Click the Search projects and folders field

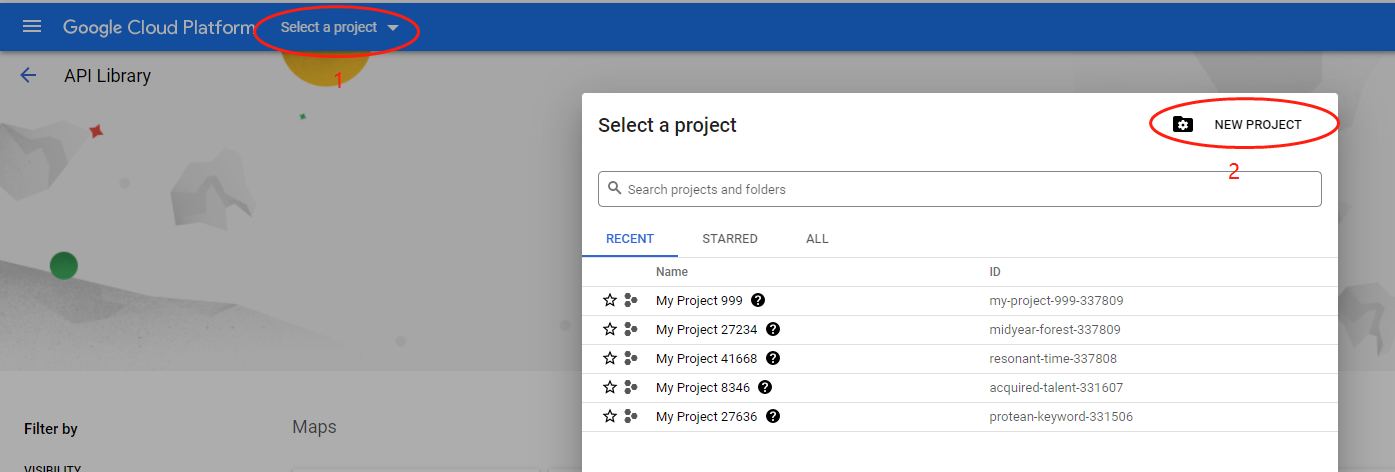960,189
